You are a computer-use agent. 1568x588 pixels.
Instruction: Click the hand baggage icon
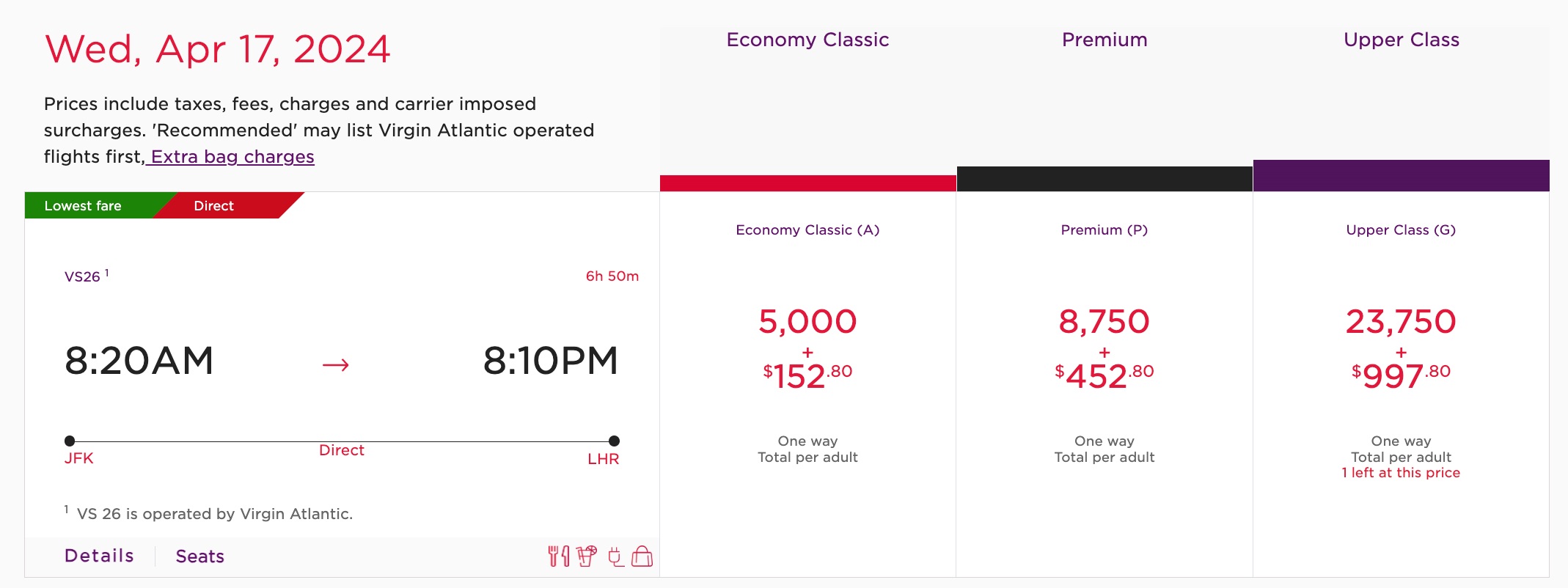pos(642,556)
